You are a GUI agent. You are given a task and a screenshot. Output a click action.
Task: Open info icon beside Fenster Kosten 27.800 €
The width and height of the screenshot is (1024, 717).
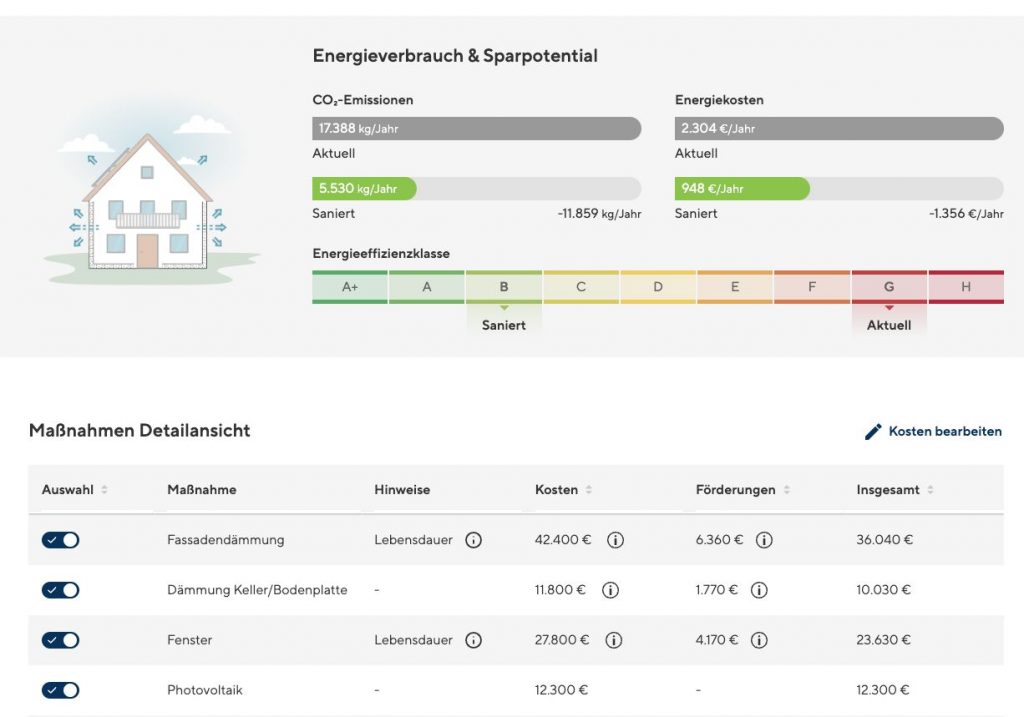coord(616,640)
